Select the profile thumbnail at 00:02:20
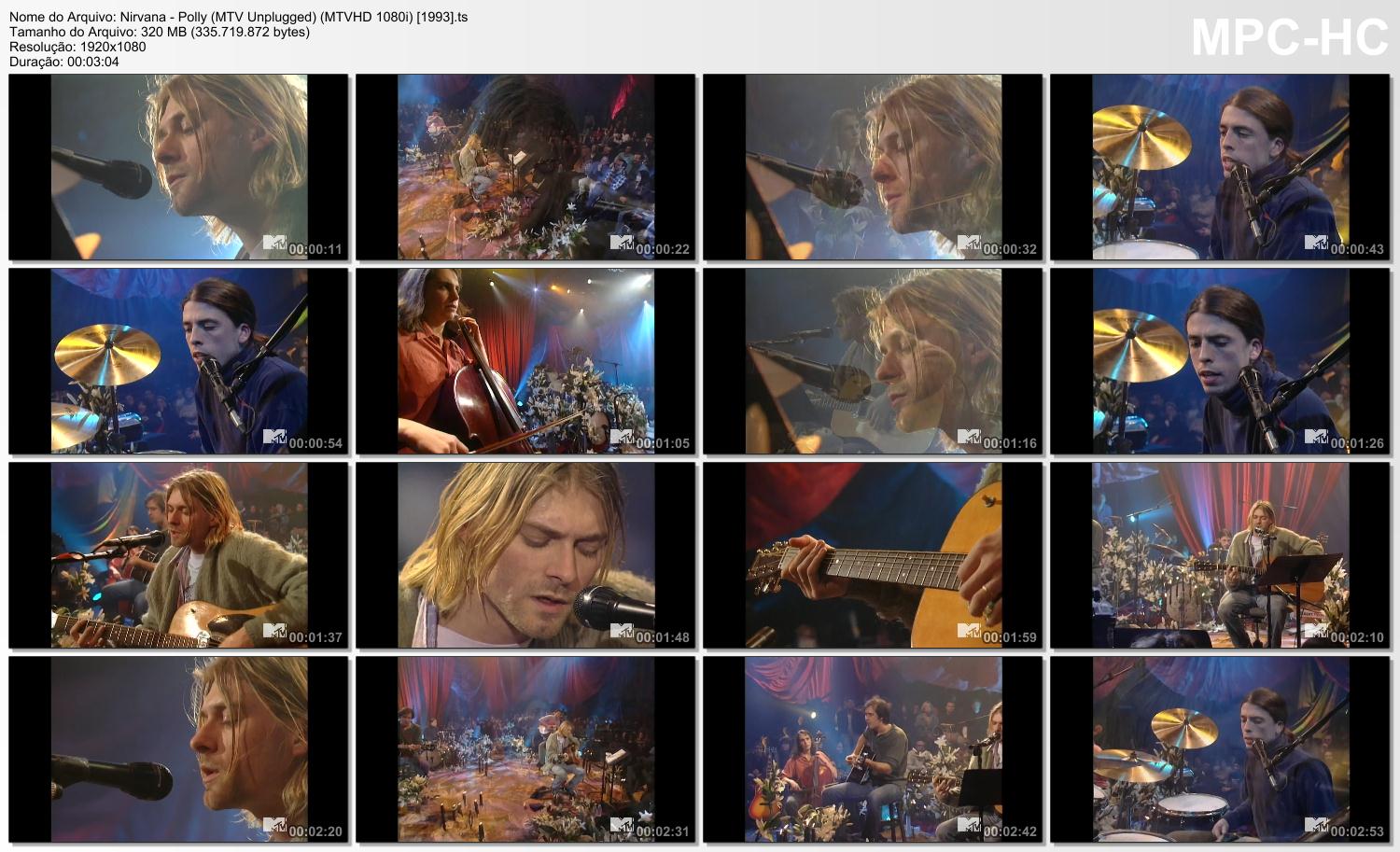 coord(178,749)
